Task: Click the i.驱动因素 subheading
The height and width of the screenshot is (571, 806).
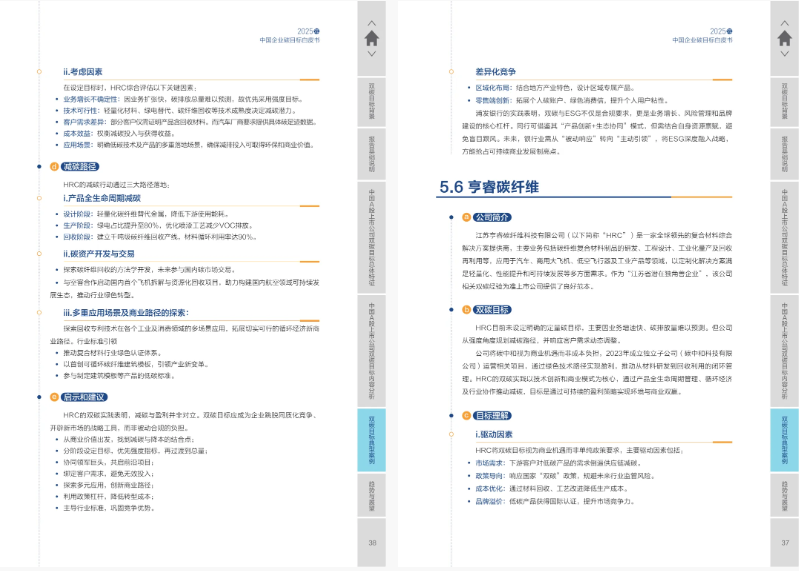Action: click(495, 435)
